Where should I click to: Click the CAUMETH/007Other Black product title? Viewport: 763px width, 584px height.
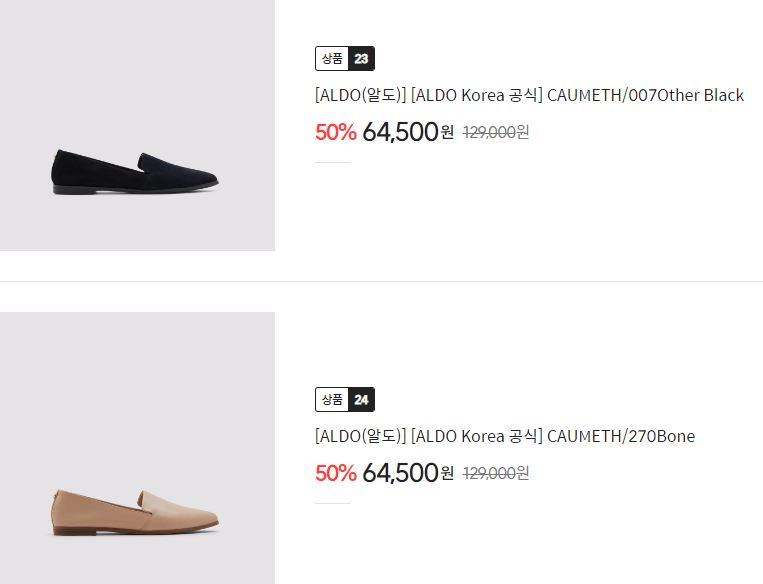pos(529,95)
